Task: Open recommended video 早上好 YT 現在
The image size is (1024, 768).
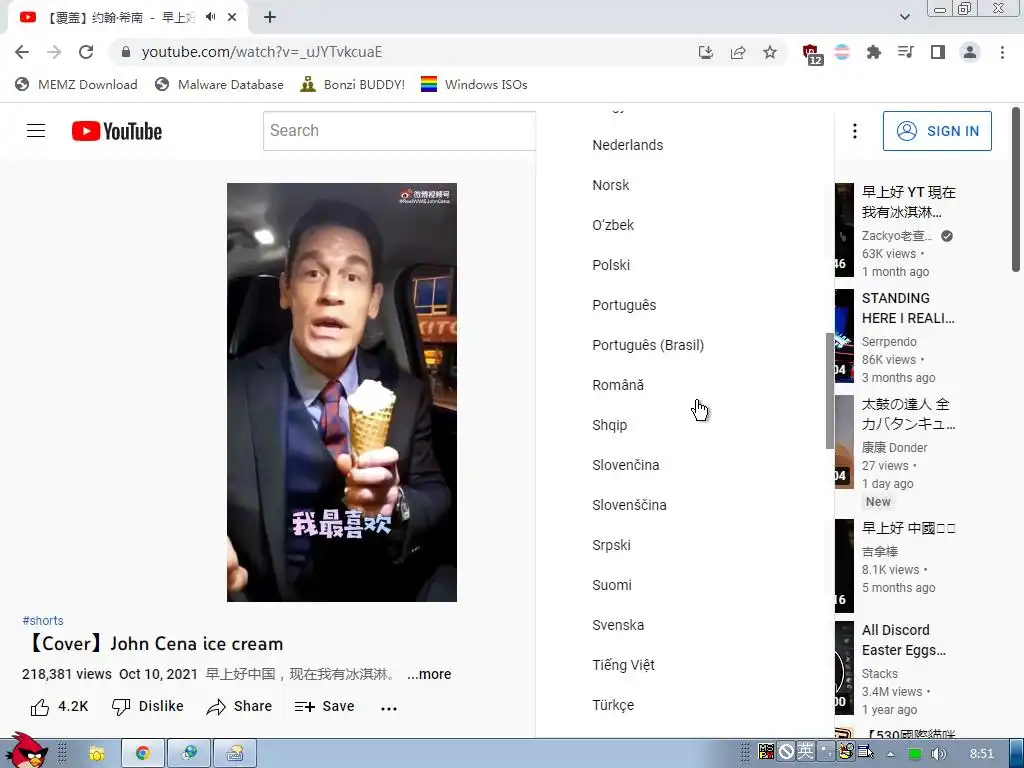Action: pos(908,202)
